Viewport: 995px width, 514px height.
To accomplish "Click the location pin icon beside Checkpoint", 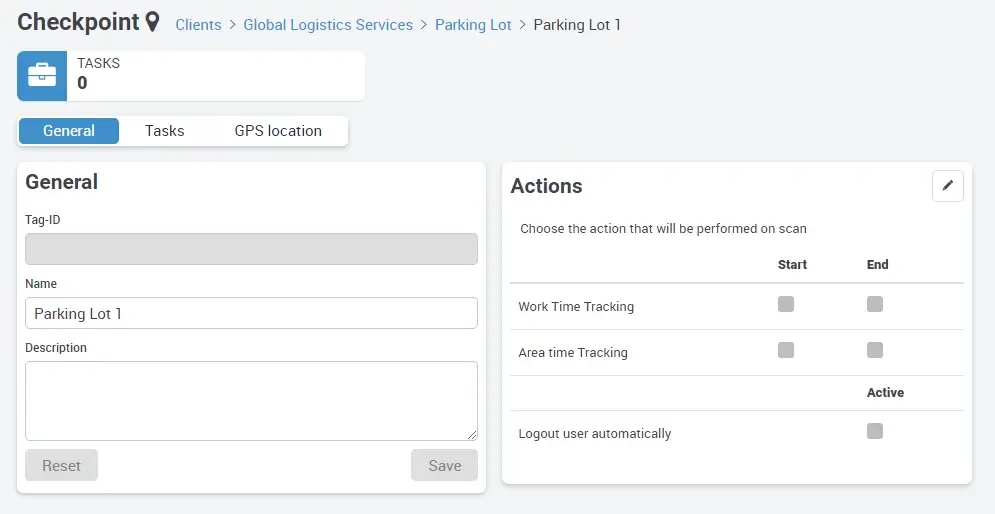I will pos(152,22).
